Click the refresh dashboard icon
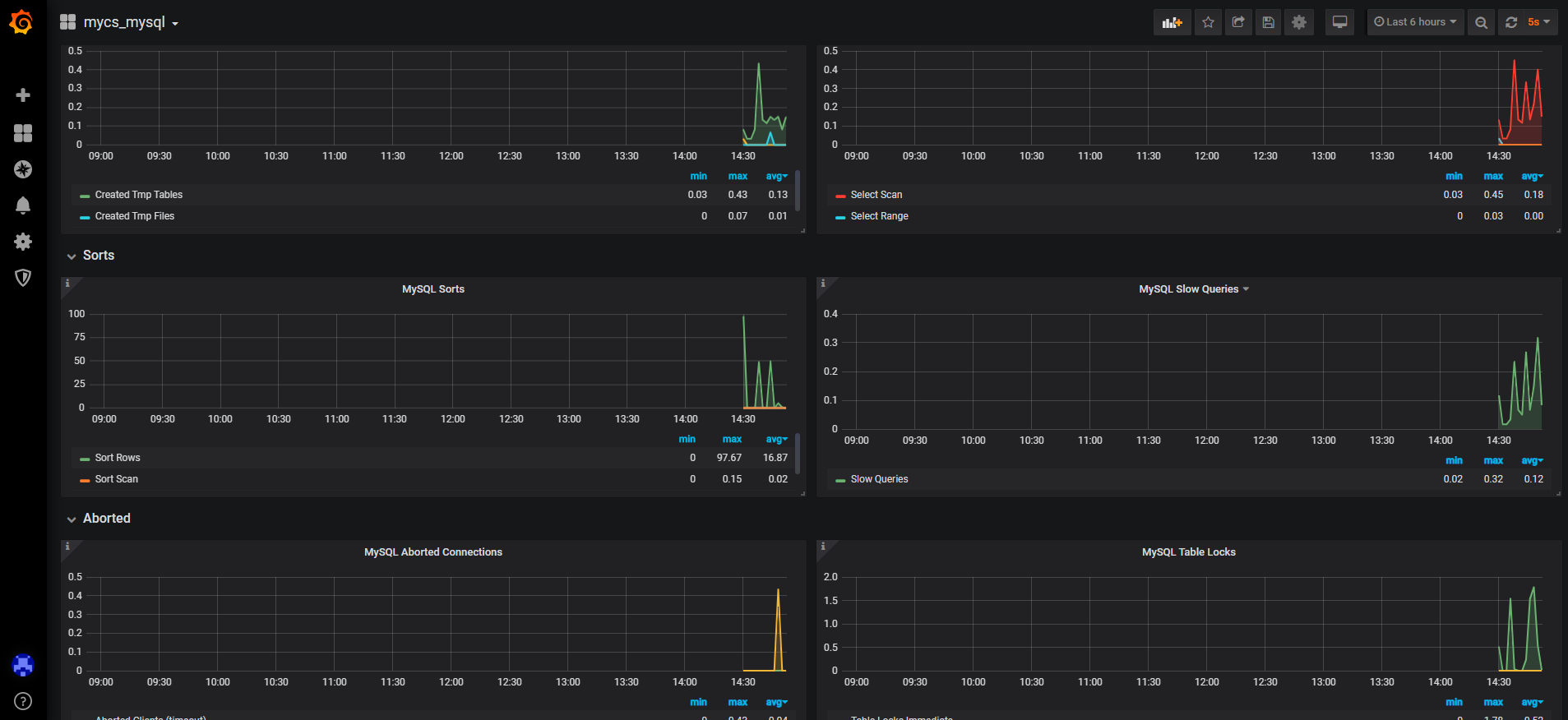This screenshot has width=1568, height=720. pos(1511,22)
